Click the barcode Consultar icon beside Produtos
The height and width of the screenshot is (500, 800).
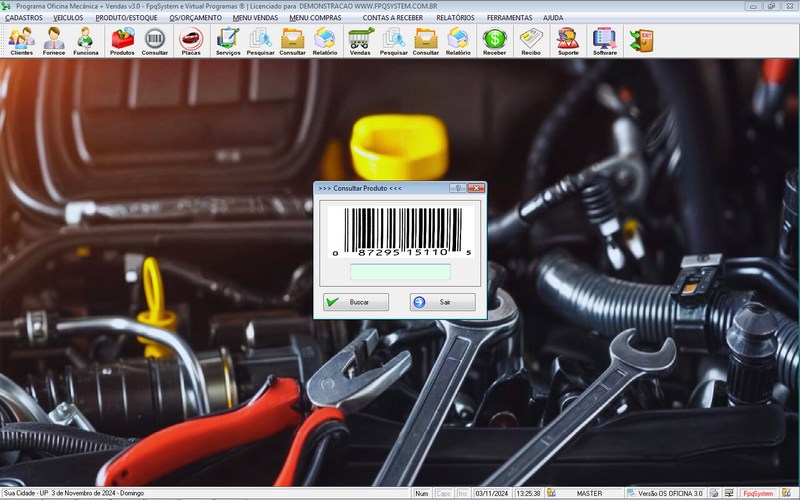tap(155, 41)
